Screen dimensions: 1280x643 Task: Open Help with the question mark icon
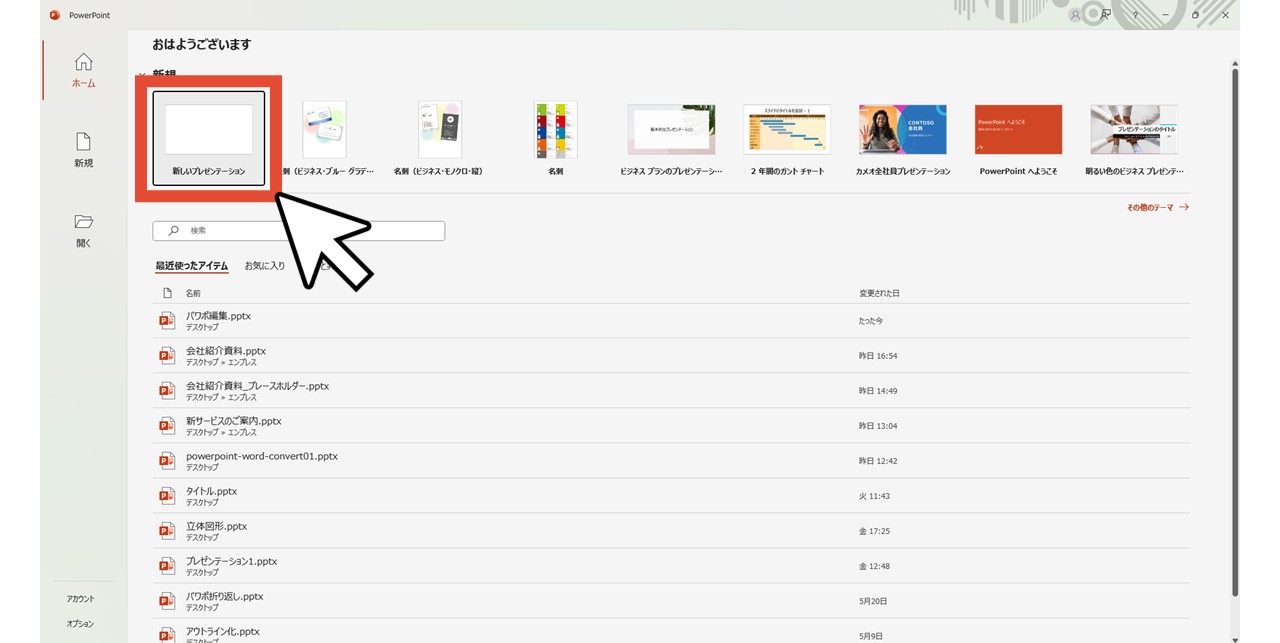pos(1135,15)
